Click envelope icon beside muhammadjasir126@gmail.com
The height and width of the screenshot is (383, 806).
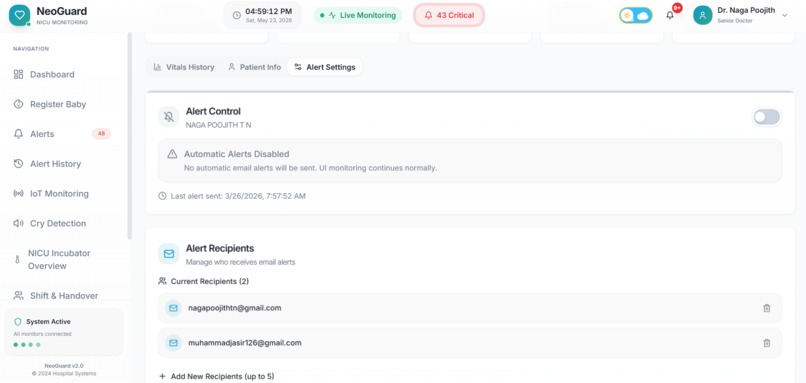pyautogui.click(x=173, y=343)
